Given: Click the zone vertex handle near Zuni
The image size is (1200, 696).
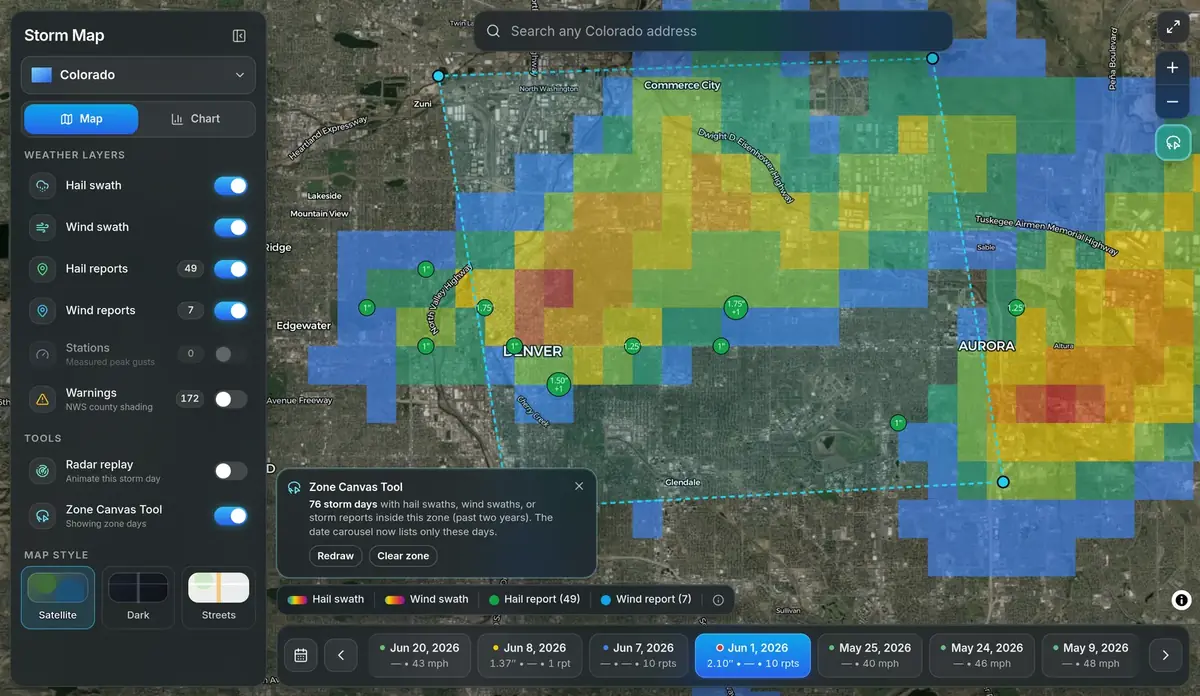Looking at the screenshot, I should (x=438, y=76).
